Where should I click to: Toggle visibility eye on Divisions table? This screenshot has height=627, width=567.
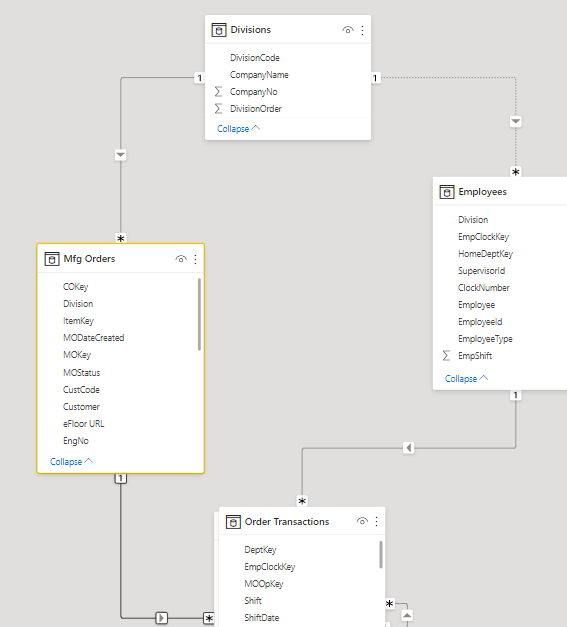pyautogui.click(x=347, y=30)
